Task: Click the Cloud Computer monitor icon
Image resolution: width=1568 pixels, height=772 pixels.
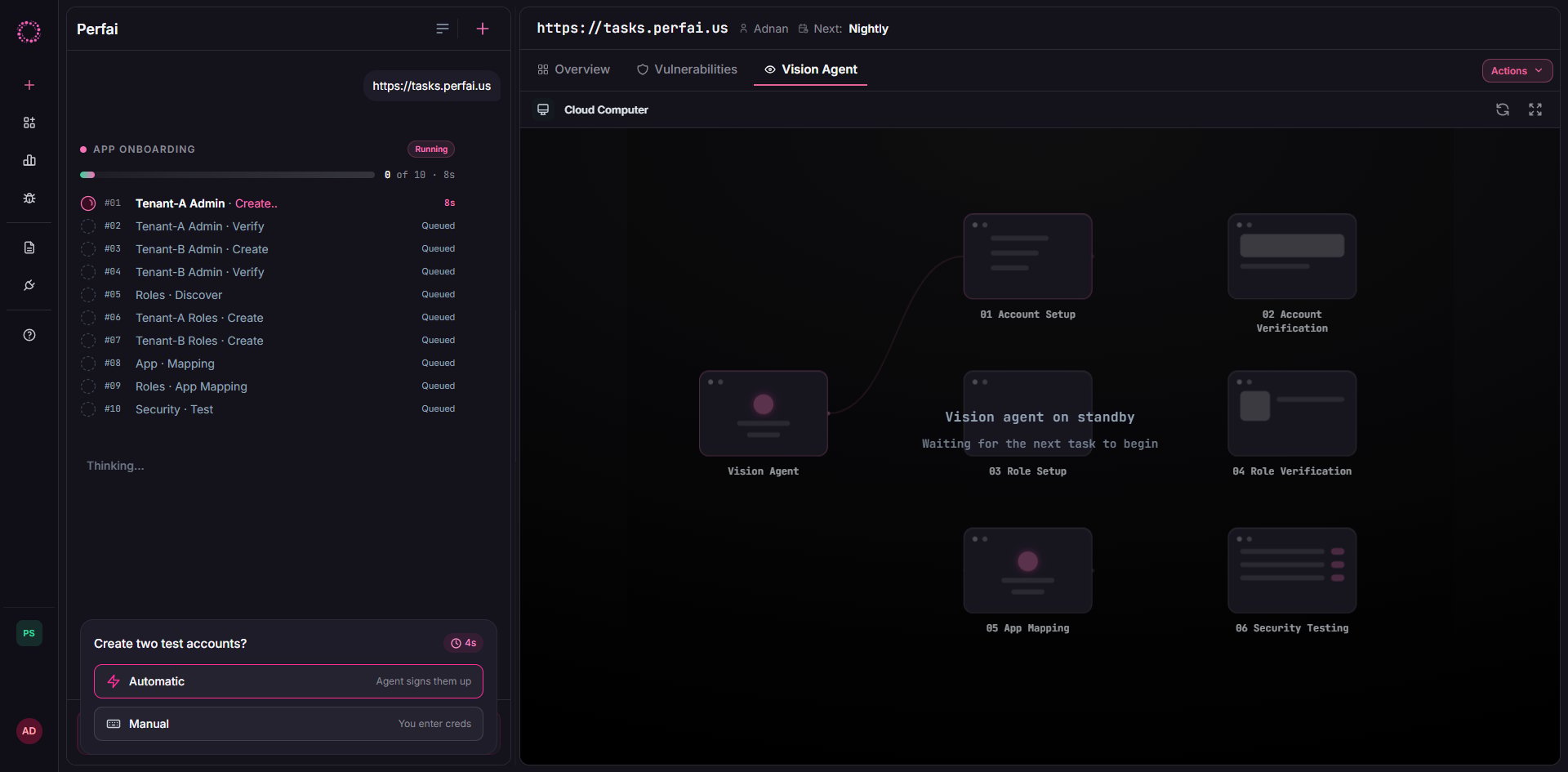Action: pos(543,109)
